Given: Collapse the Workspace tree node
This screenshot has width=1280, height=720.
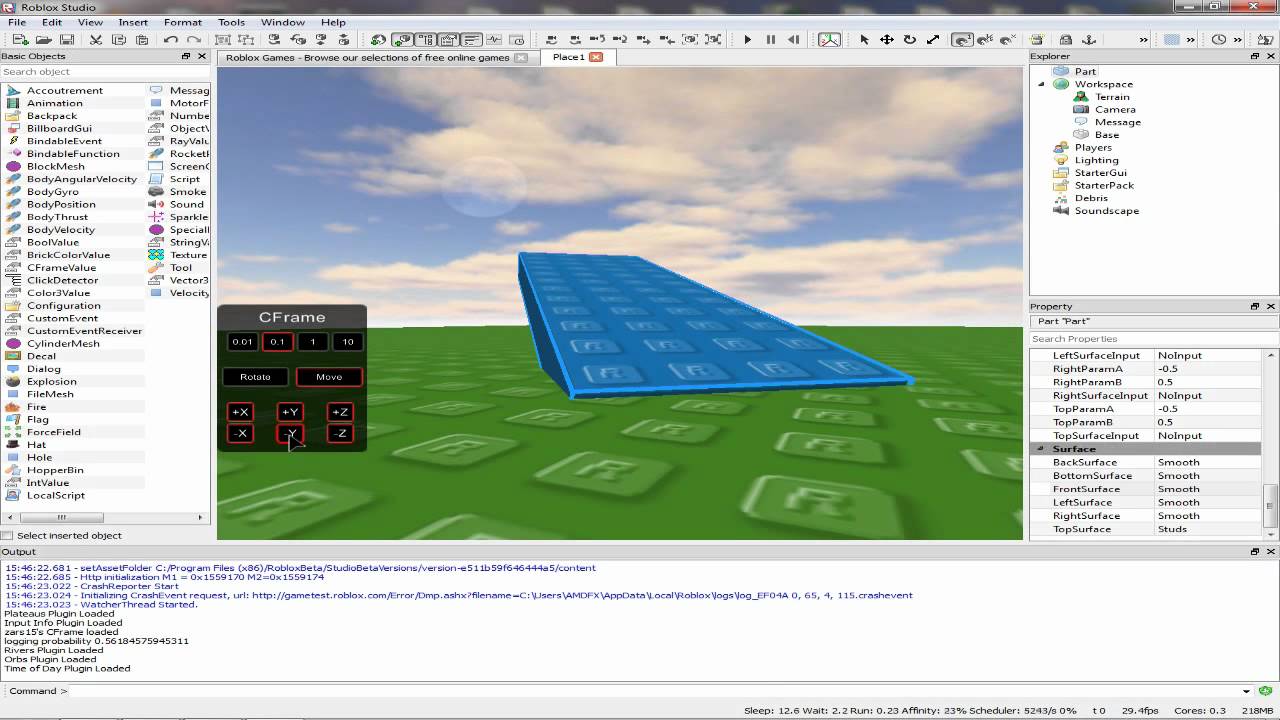Looking at the screenshot, I should (1041, 84).
